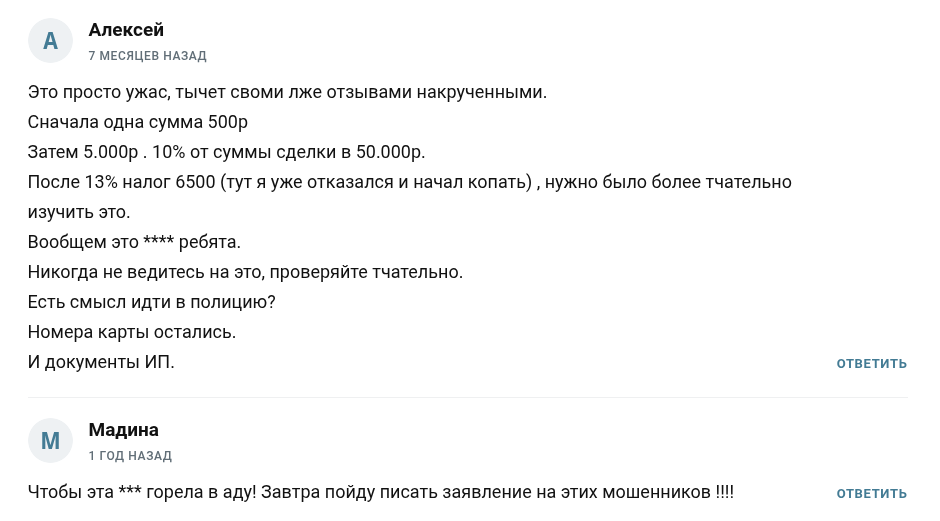Viewport: 940px width, 521px height.
Task: Click the text "Сначала одна сумма 500р"
Action: tap(137, 122)
